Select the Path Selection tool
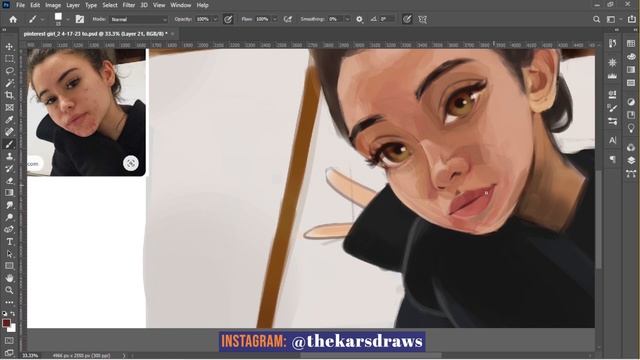Image resolution: width=640 pixels, height=360 pixels. (9, 254)
